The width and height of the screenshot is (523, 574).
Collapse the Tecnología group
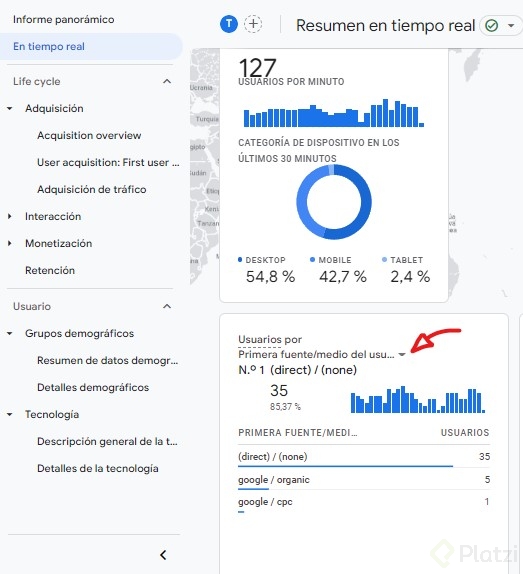coord(10,414)
